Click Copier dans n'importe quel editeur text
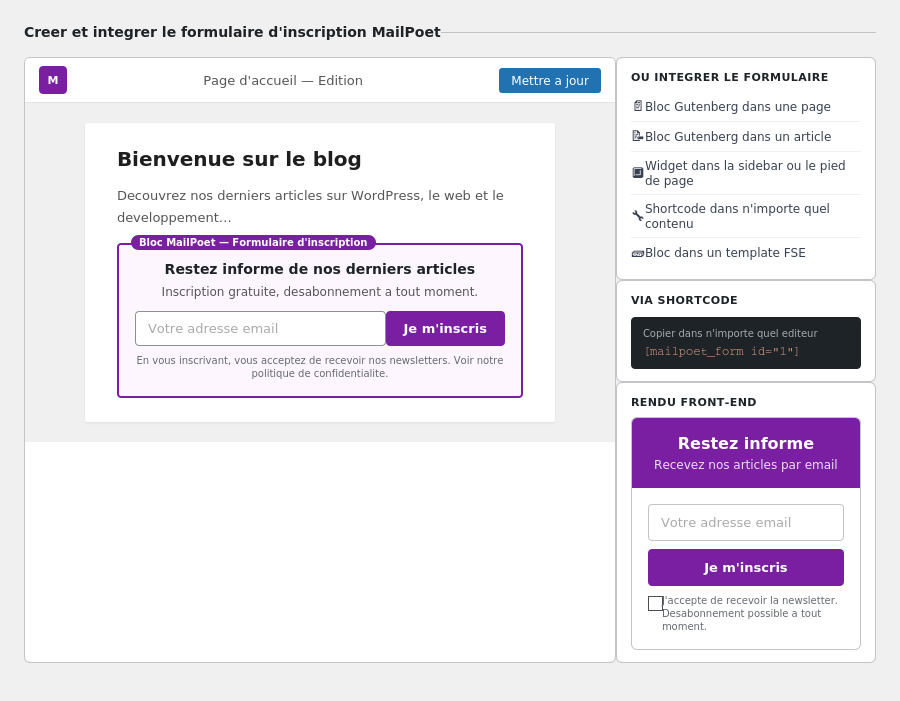 tap(730, 333)
